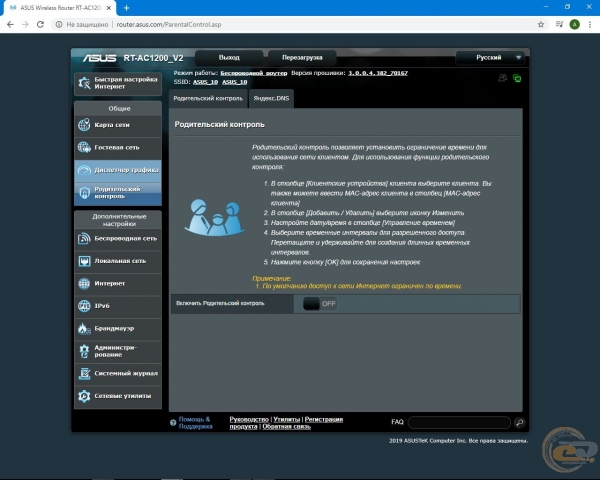Image resolution: width=600 pixels, height=480 pixels.
Task: Click the Выход logout button
Action: (x=229, y=58)
